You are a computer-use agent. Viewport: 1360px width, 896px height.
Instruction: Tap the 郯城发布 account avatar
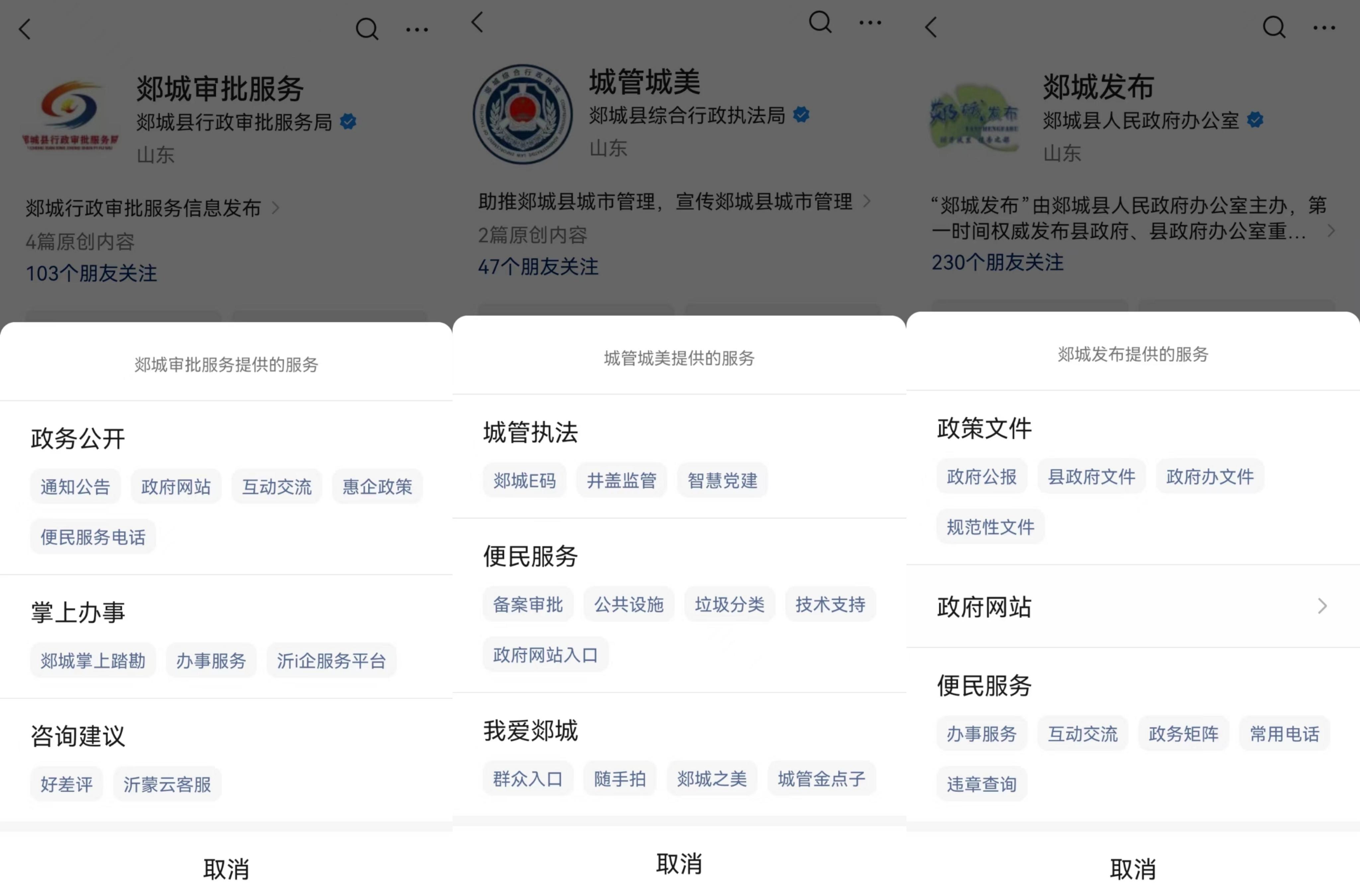tap(974, 117)
